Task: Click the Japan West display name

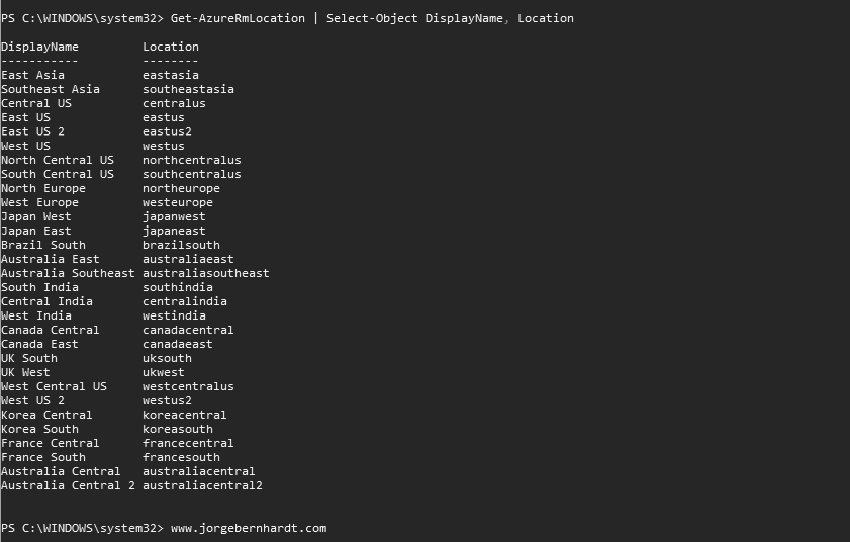Action: tap(36, 216)
